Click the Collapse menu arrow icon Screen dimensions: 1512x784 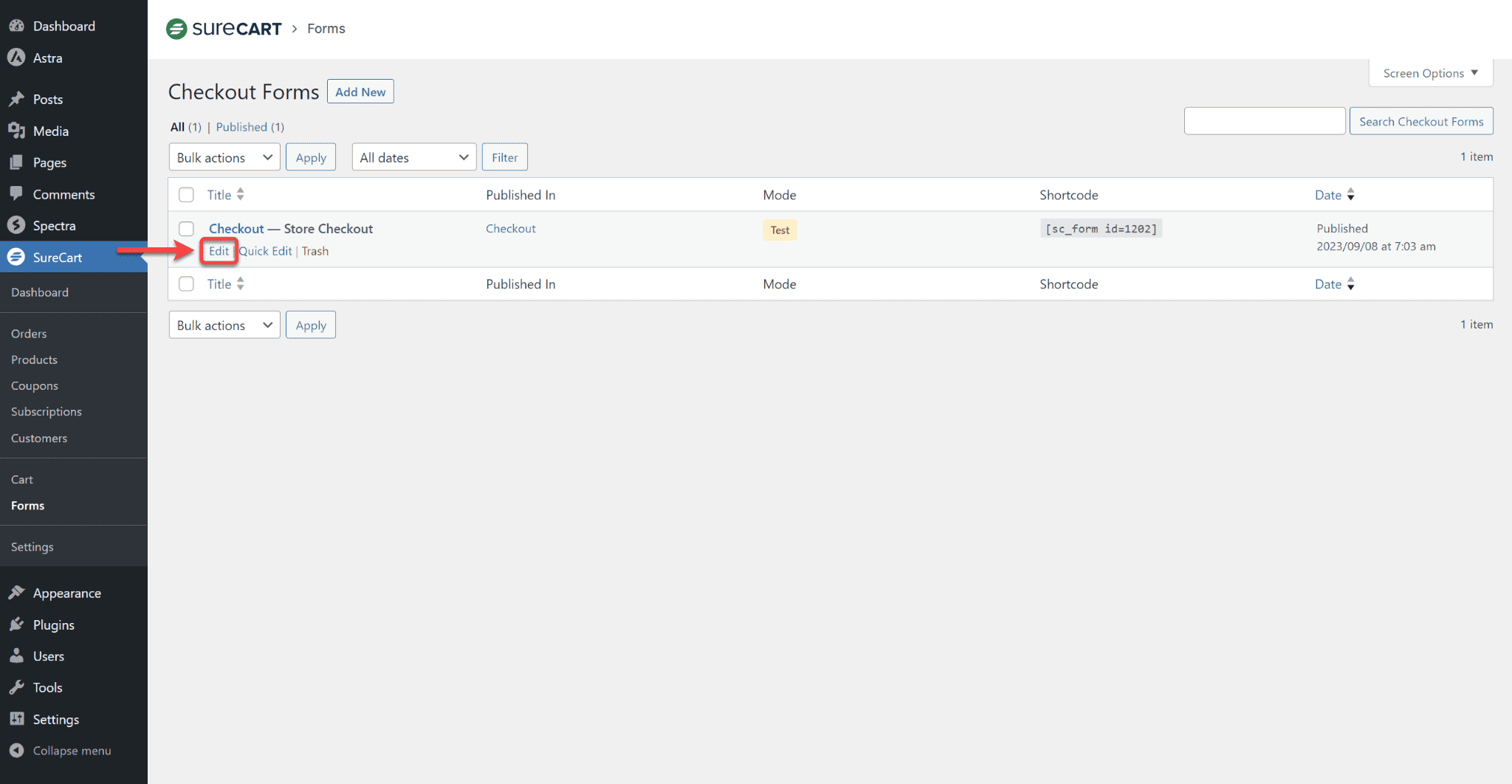pos(16,750)
